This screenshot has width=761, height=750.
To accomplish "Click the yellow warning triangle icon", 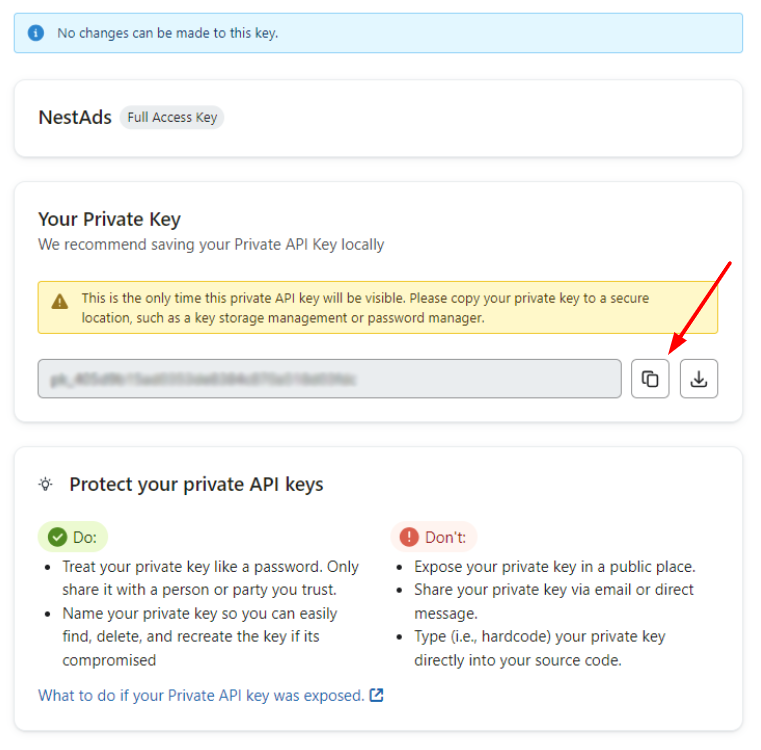I will click(60, 301).
